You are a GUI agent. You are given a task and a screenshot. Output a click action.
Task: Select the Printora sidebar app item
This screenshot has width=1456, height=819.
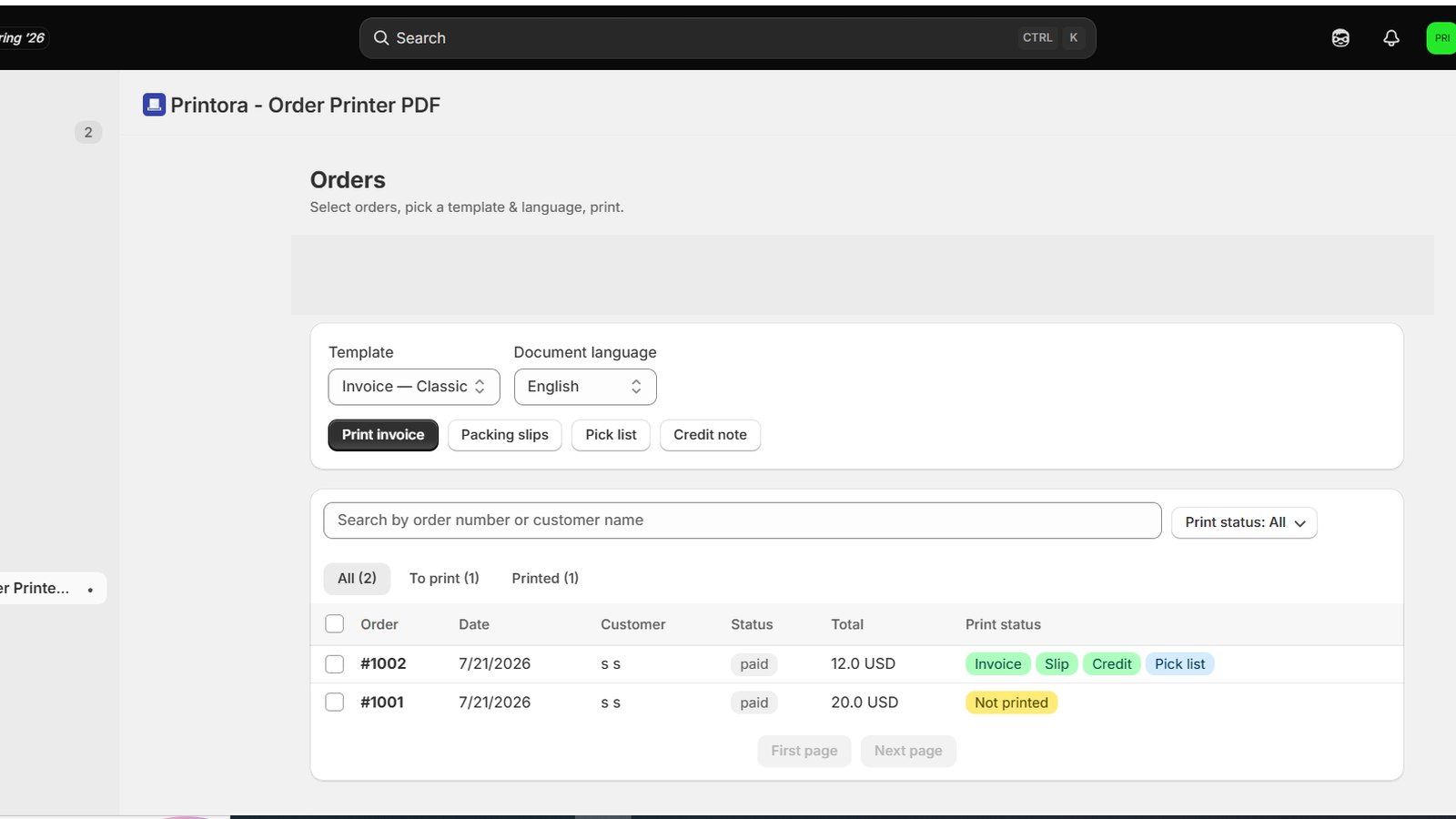(x=52, y=588)
